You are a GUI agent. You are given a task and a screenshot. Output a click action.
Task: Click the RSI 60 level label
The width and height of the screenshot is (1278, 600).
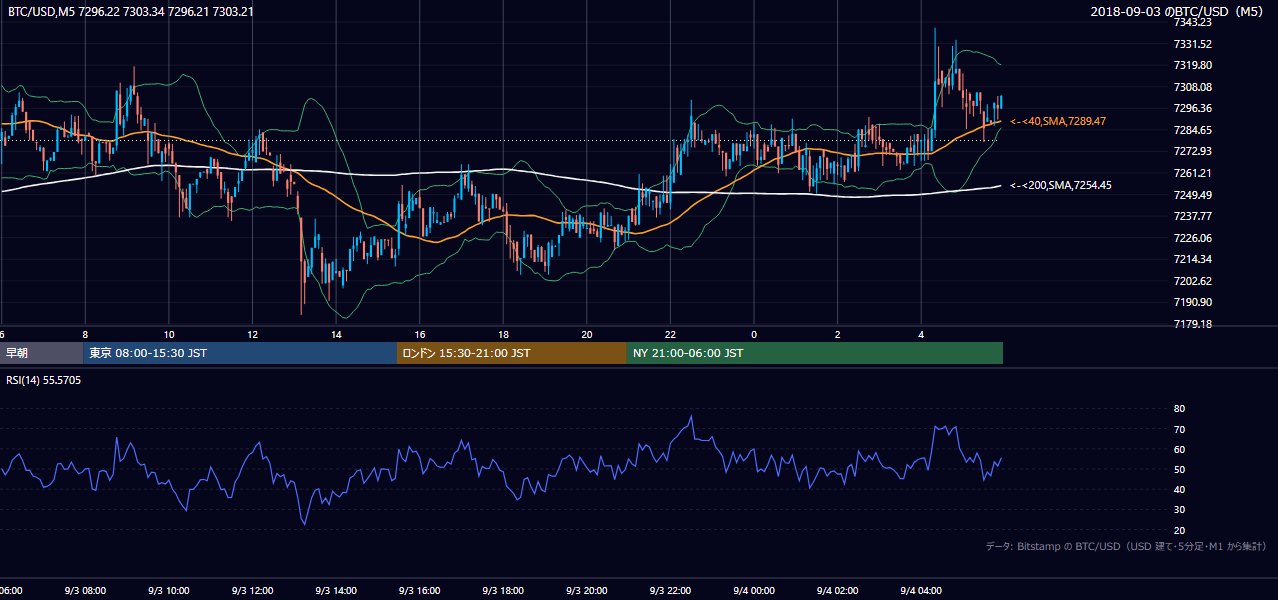tap(1179, 449)
